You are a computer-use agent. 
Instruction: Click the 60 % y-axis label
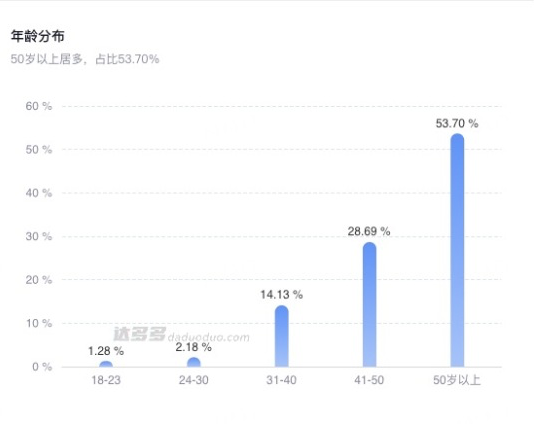[39, 106]
